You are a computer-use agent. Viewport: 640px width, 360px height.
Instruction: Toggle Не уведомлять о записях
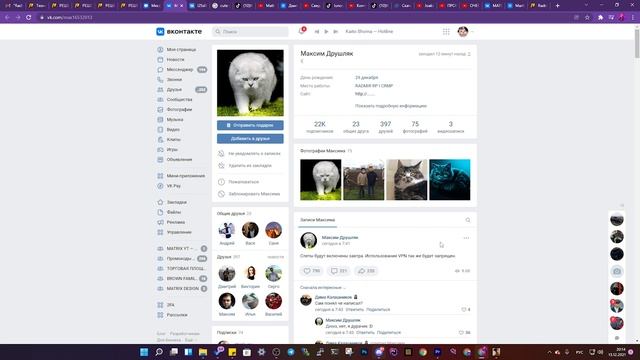[250, 153]
